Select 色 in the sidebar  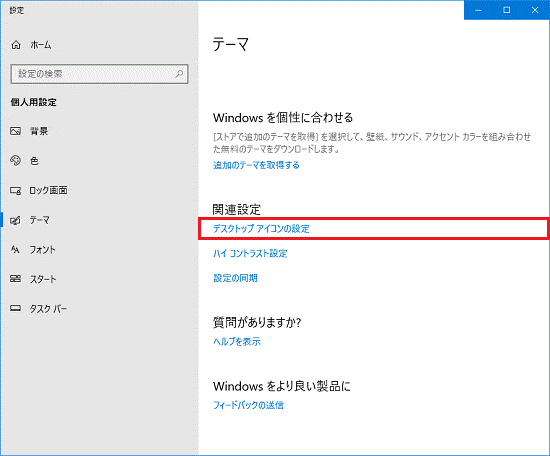click(99, 161)
